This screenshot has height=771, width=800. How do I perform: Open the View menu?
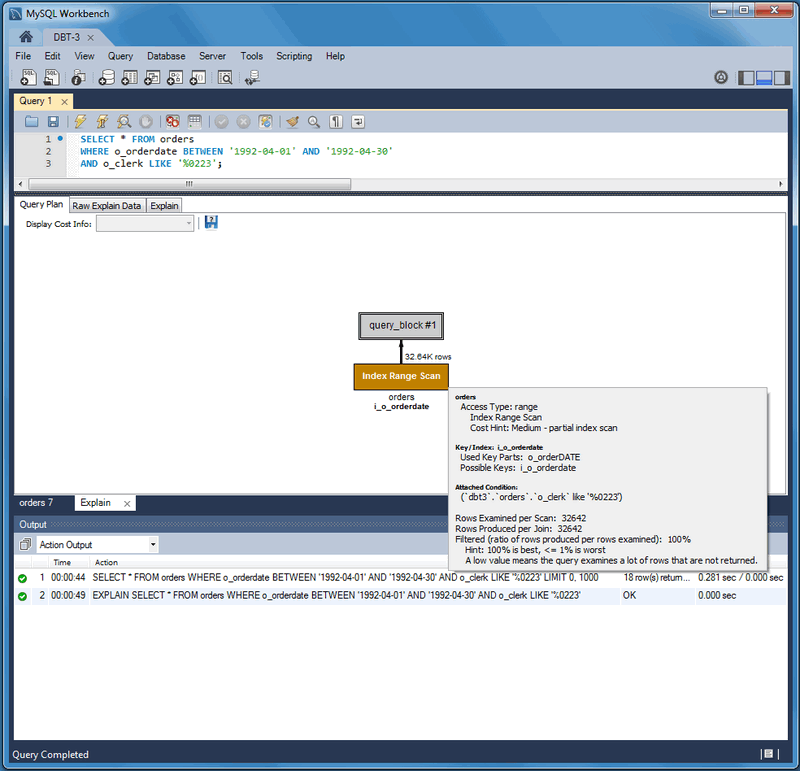[84, 56]
